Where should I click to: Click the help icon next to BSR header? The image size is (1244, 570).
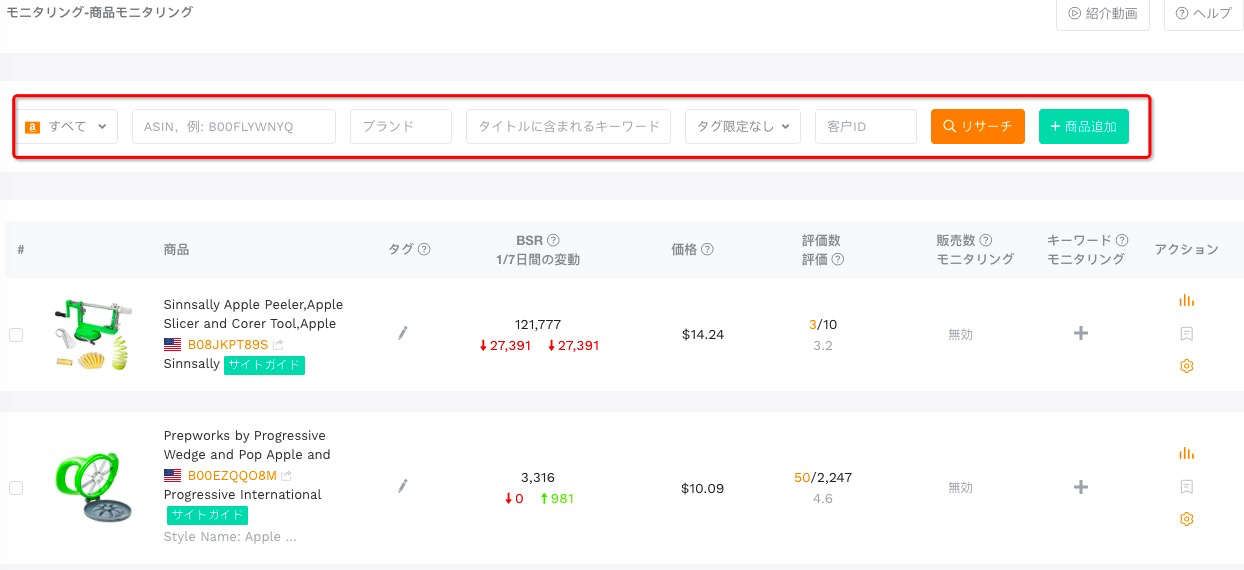(x=553, y=240)
